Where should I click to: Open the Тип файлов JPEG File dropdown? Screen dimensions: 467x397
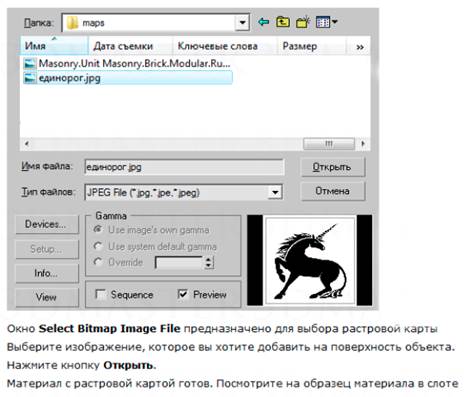275,192
